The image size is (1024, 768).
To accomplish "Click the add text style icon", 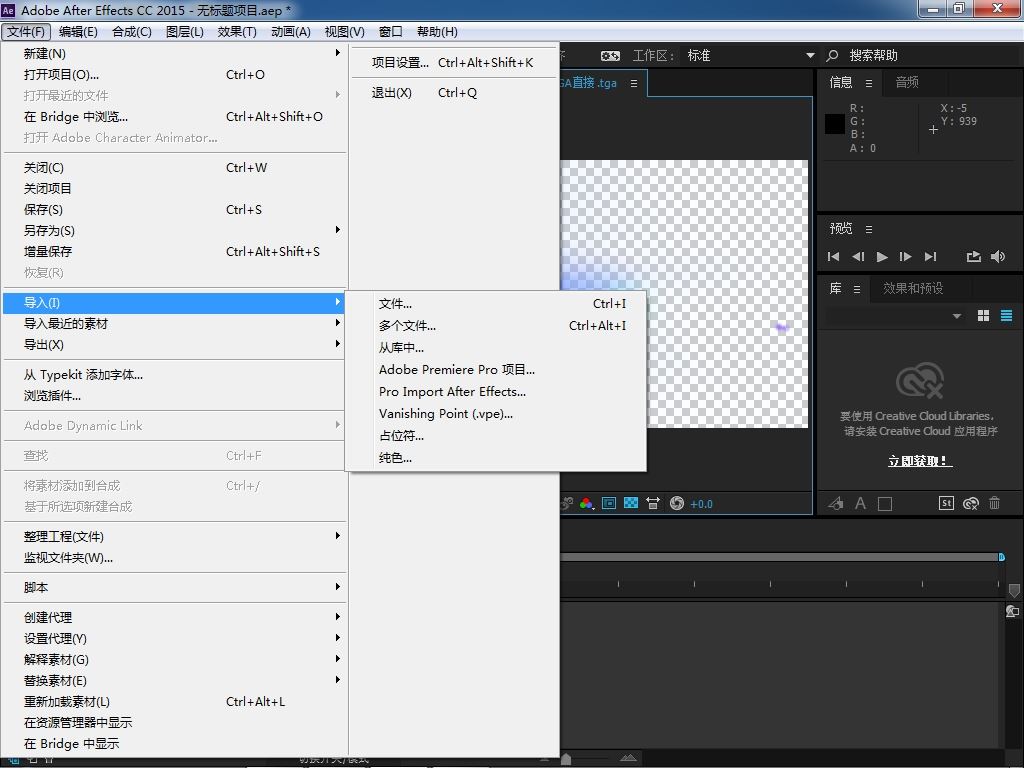I will click(861, 504).
